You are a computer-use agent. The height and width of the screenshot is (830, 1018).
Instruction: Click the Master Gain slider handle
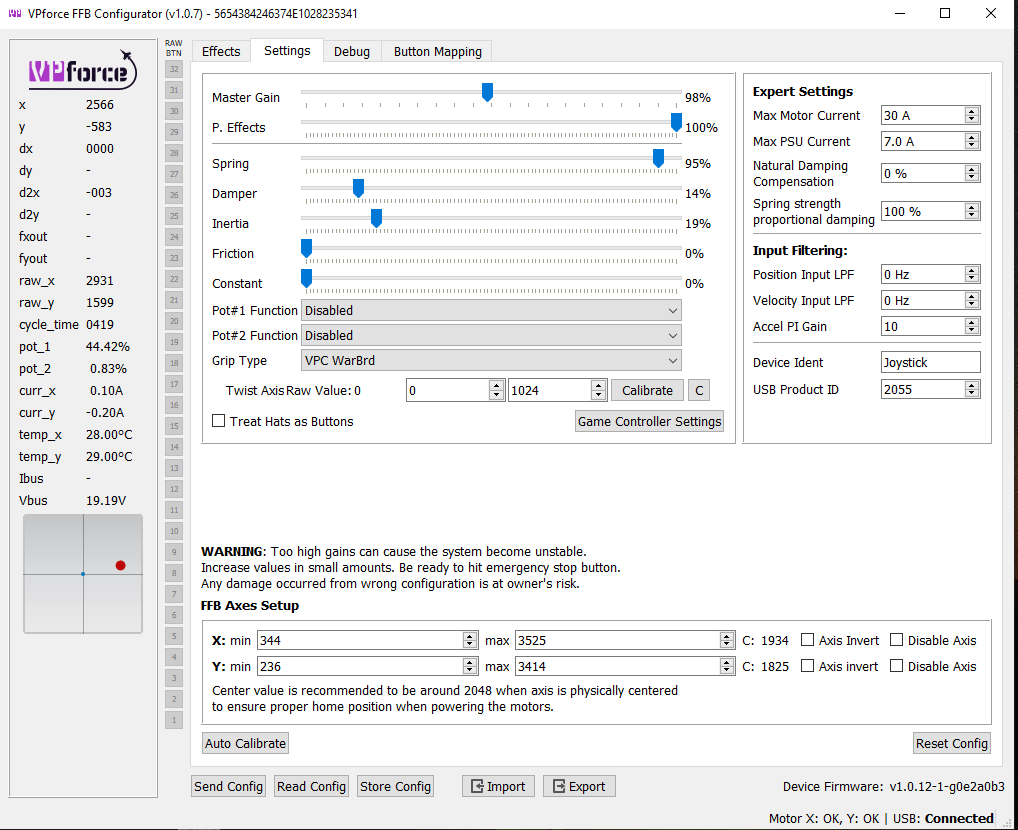tap(487, 92)
